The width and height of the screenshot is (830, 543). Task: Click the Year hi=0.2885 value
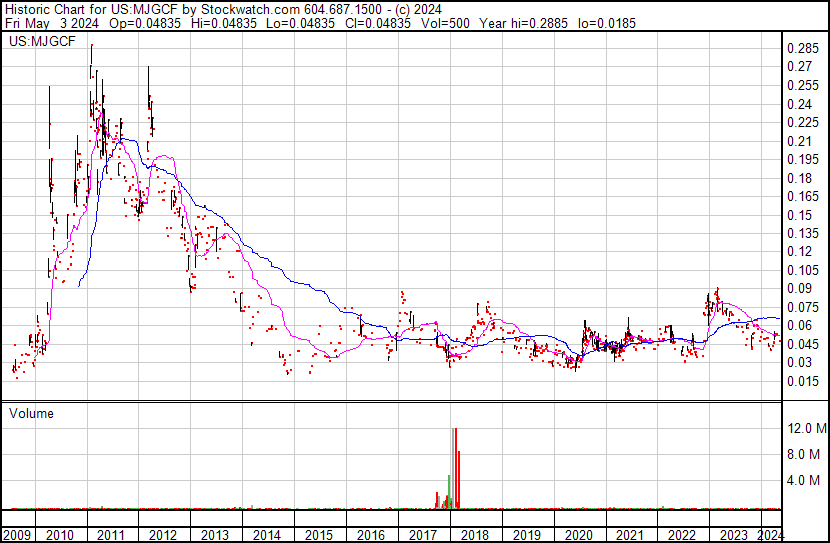523,23
